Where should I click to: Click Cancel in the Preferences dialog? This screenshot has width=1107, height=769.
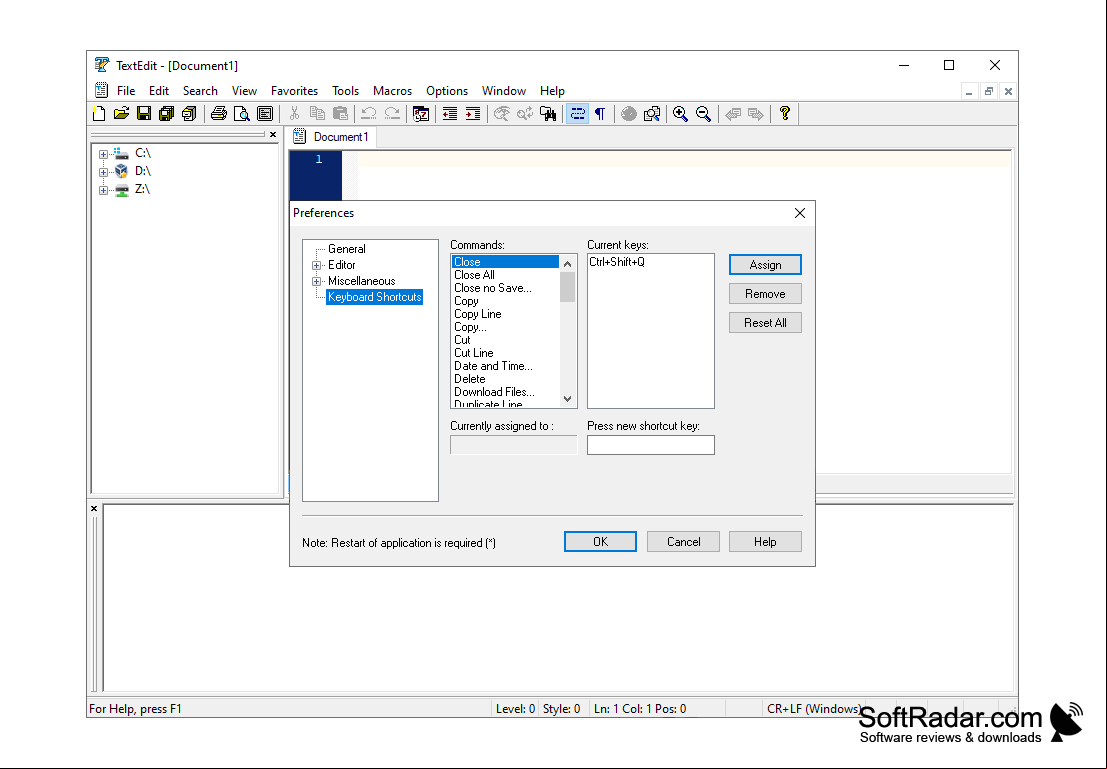point(683,542)
